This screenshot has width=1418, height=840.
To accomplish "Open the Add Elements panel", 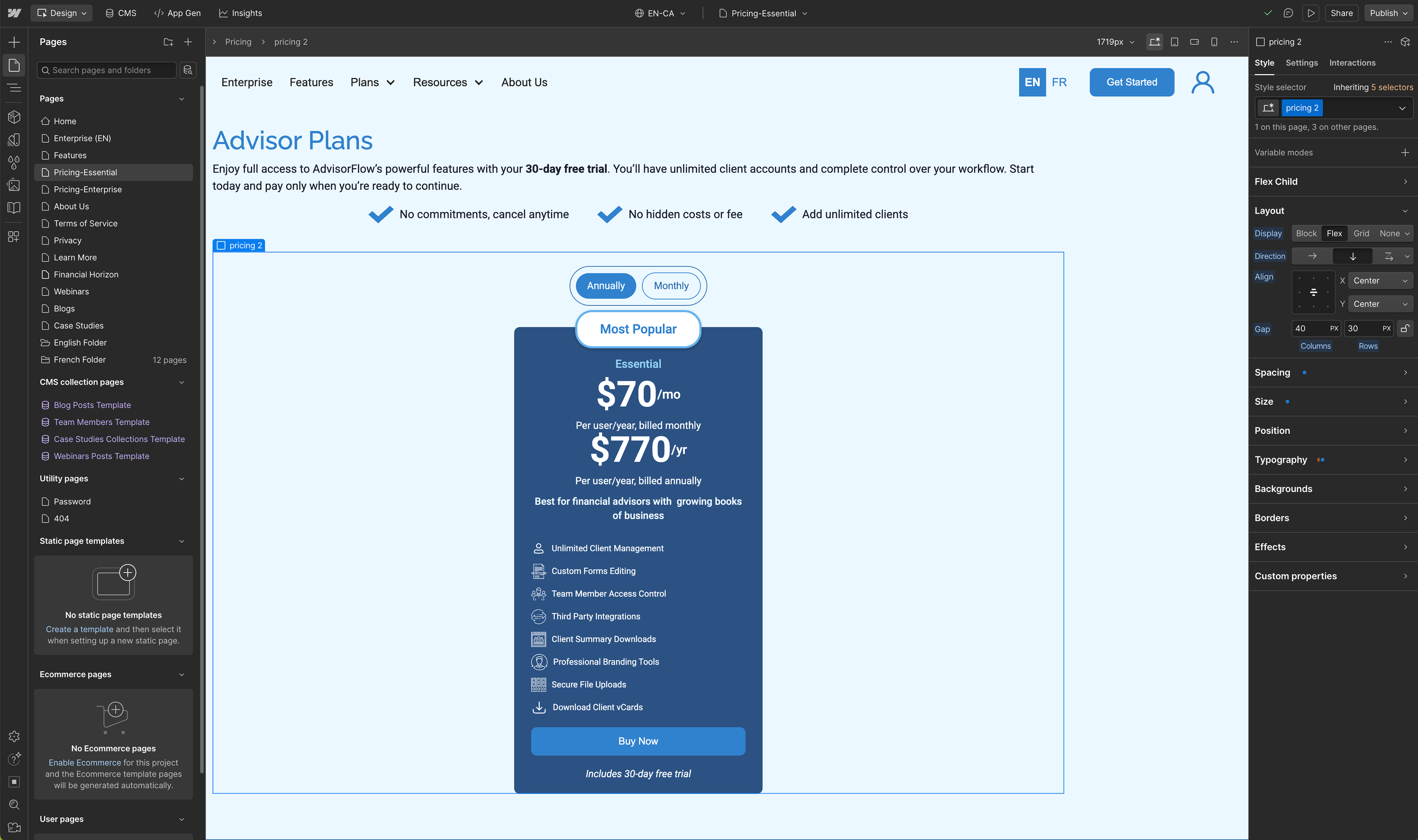I will [14, 41].
